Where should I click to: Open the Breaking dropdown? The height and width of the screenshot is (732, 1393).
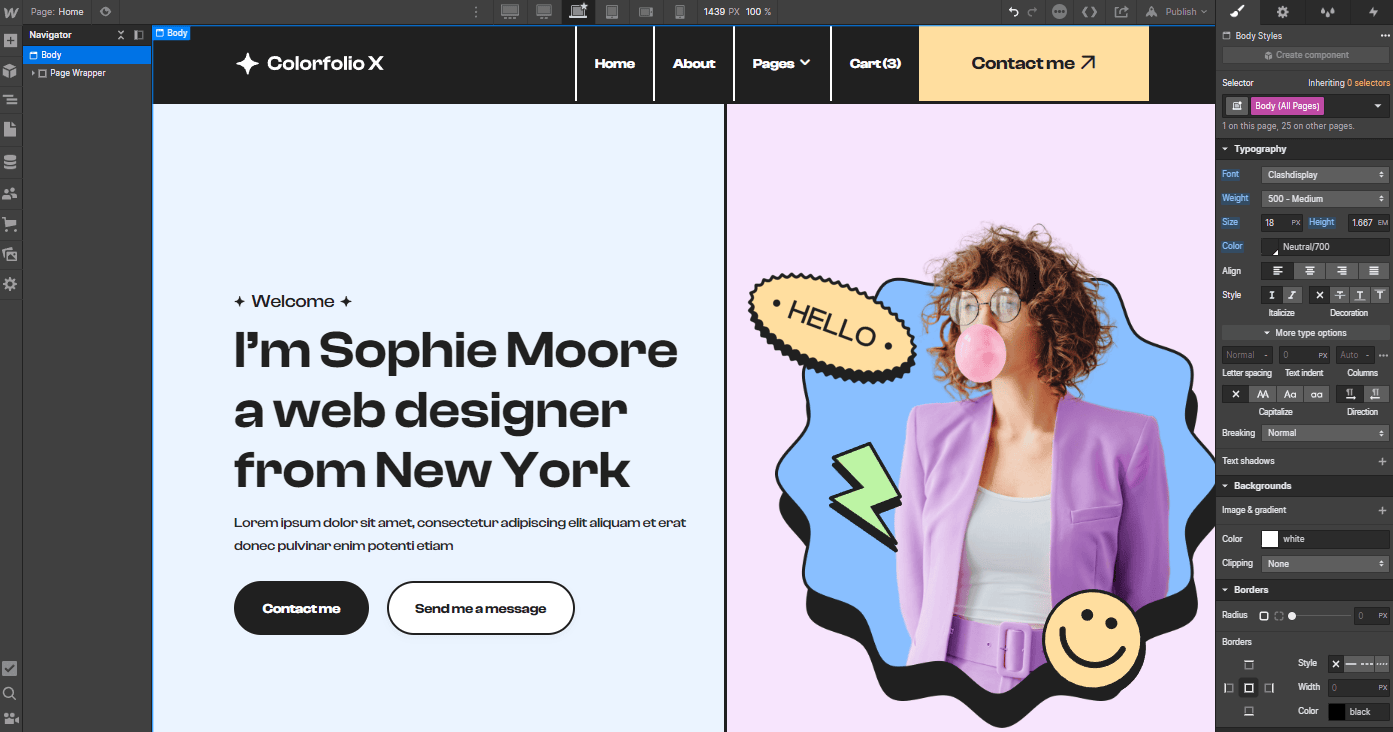coord(1325,432)
